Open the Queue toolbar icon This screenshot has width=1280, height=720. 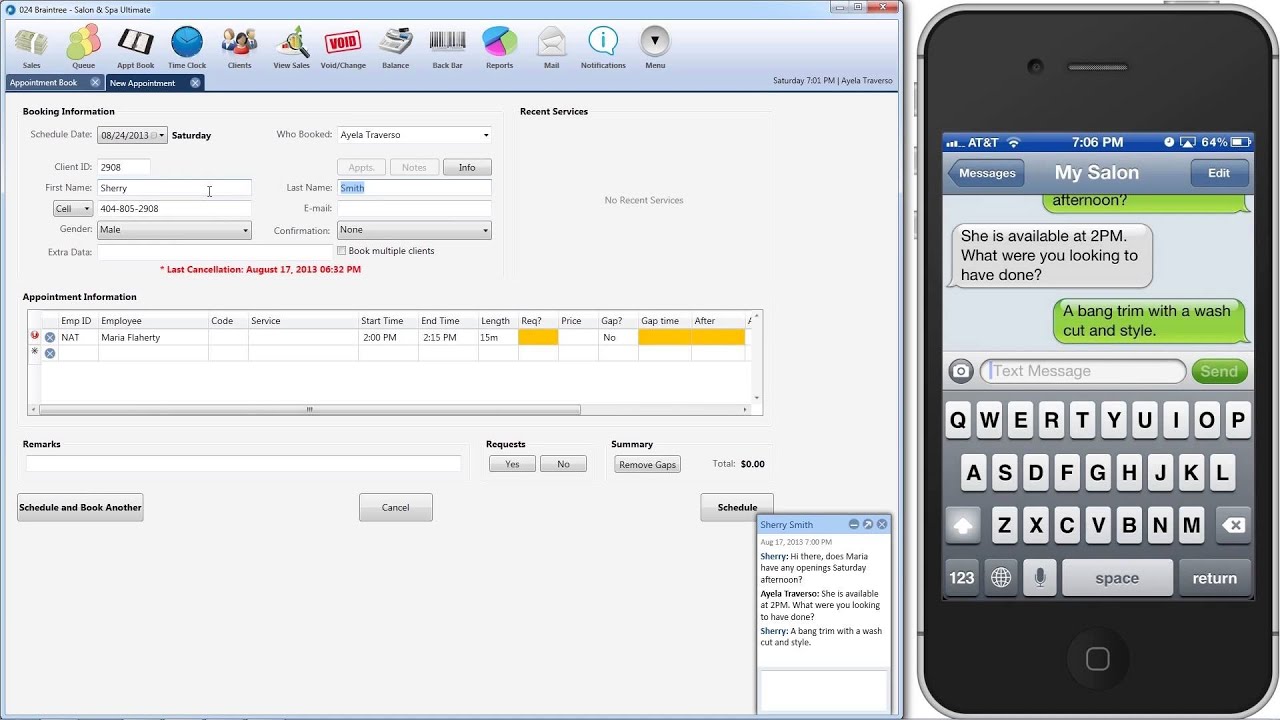point(83,47)
